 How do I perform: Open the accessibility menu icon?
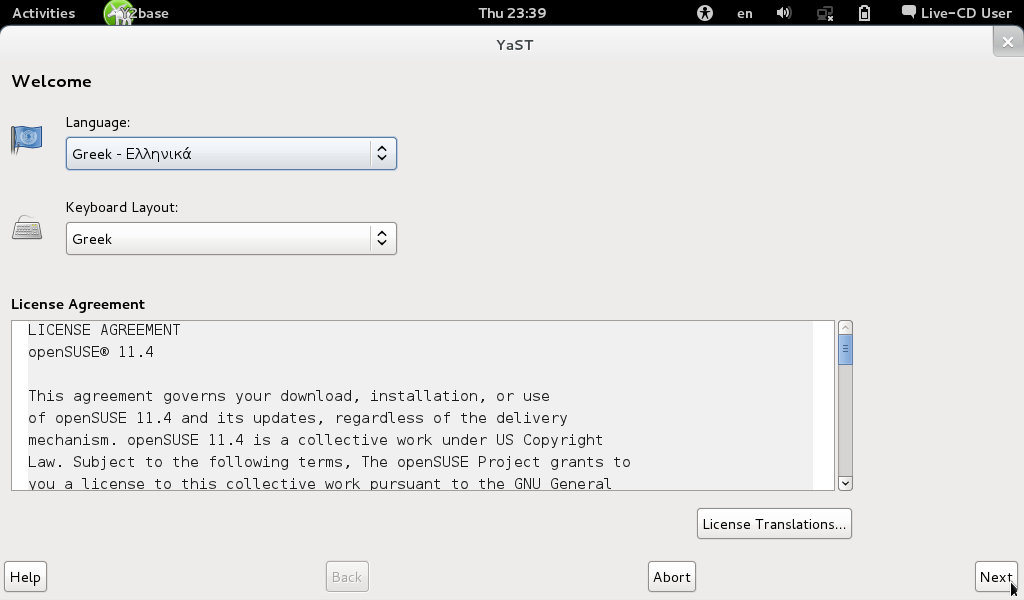click(x=705, y=13)
